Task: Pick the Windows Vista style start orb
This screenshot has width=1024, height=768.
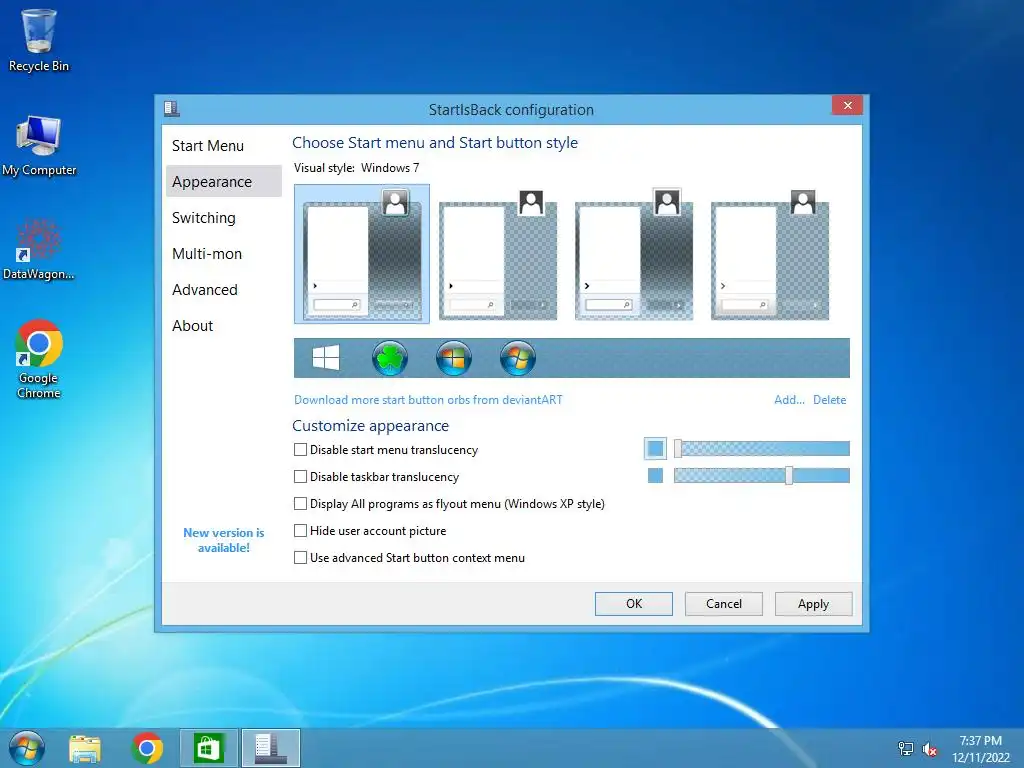Action: tap(454, 358)
